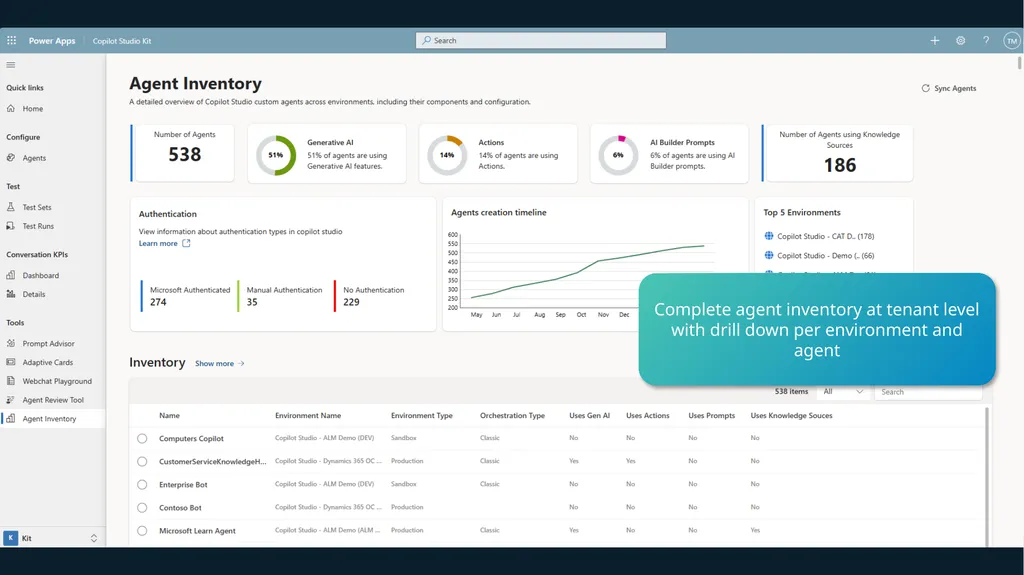This screenshot has height=575, width=1024.
Task: Collapse the sidebar with hamburger icon
Action: click(x=10, y=65)
